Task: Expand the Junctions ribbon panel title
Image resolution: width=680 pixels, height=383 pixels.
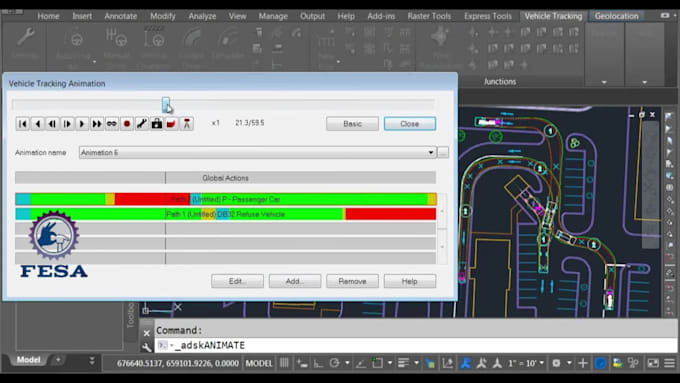Action: click(x=500, y=82)
